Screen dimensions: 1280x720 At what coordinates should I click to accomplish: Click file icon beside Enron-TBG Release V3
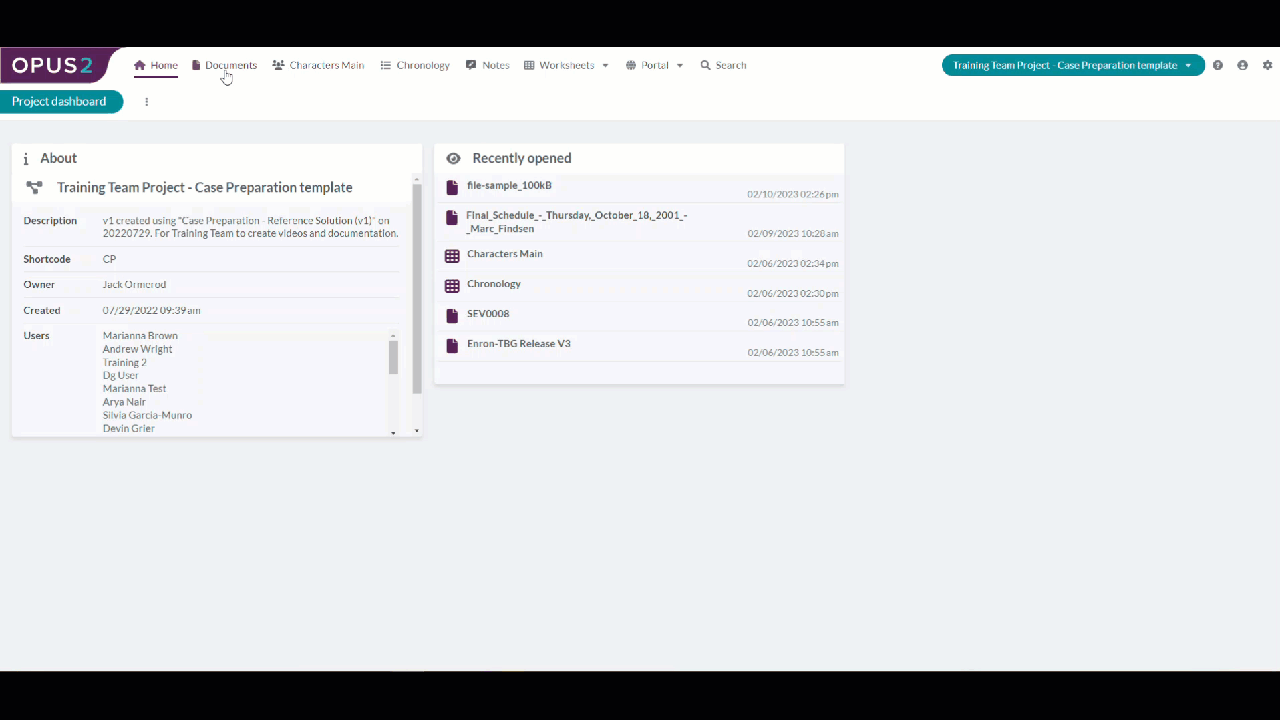click(452, 346)
